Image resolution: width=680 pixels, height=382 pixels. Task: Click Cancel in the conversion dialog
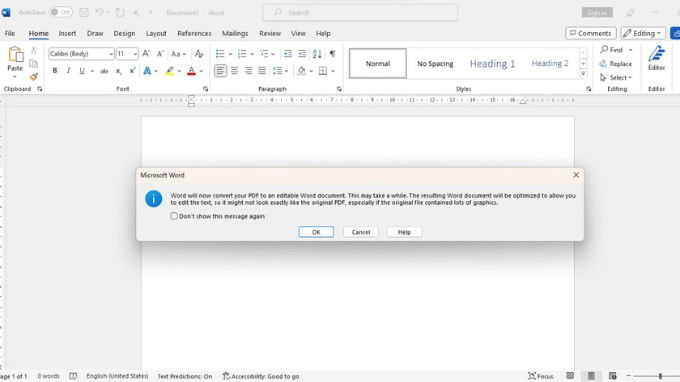[x=361, y=232]
